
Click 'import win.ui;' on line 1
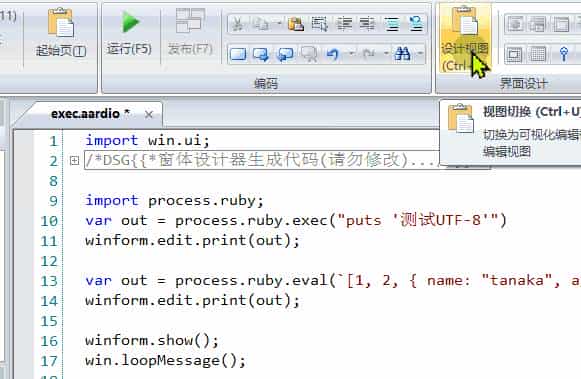point(147,141)
